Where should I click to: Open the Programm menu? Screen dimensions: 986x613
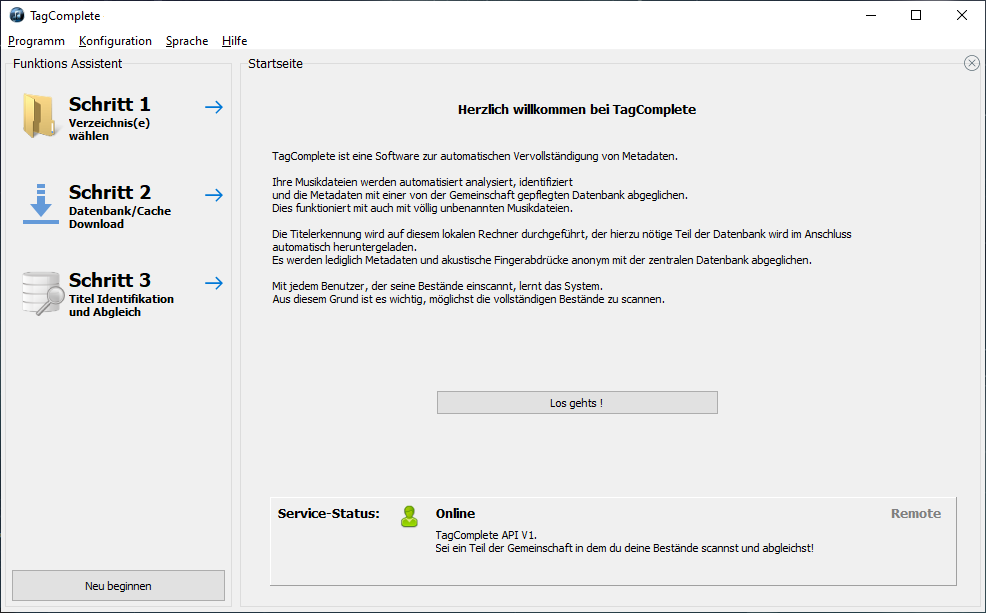(x=36, y=41)
